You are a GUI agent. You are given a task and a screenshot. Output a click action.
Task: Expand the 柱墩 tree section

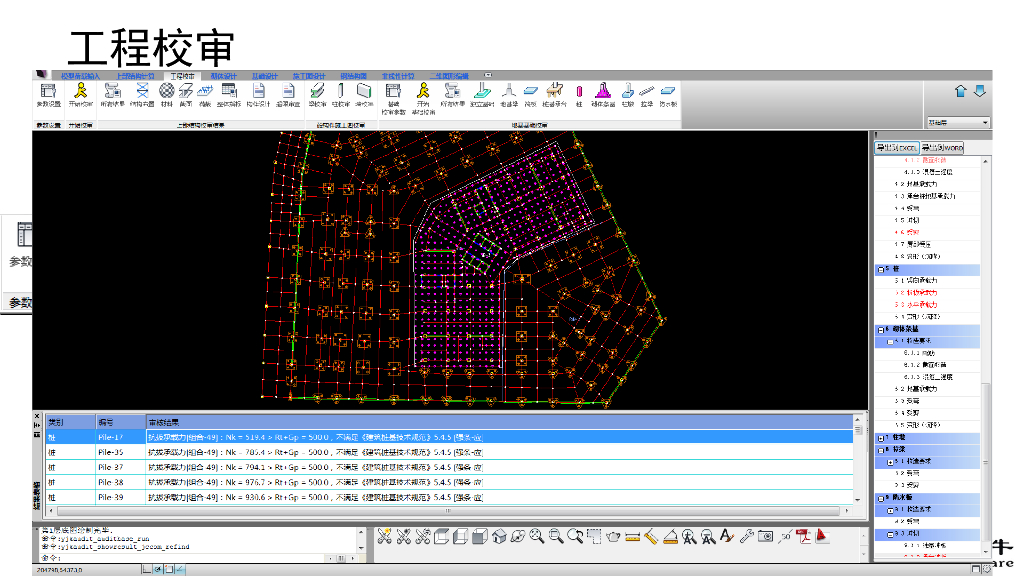click(881, 437)
